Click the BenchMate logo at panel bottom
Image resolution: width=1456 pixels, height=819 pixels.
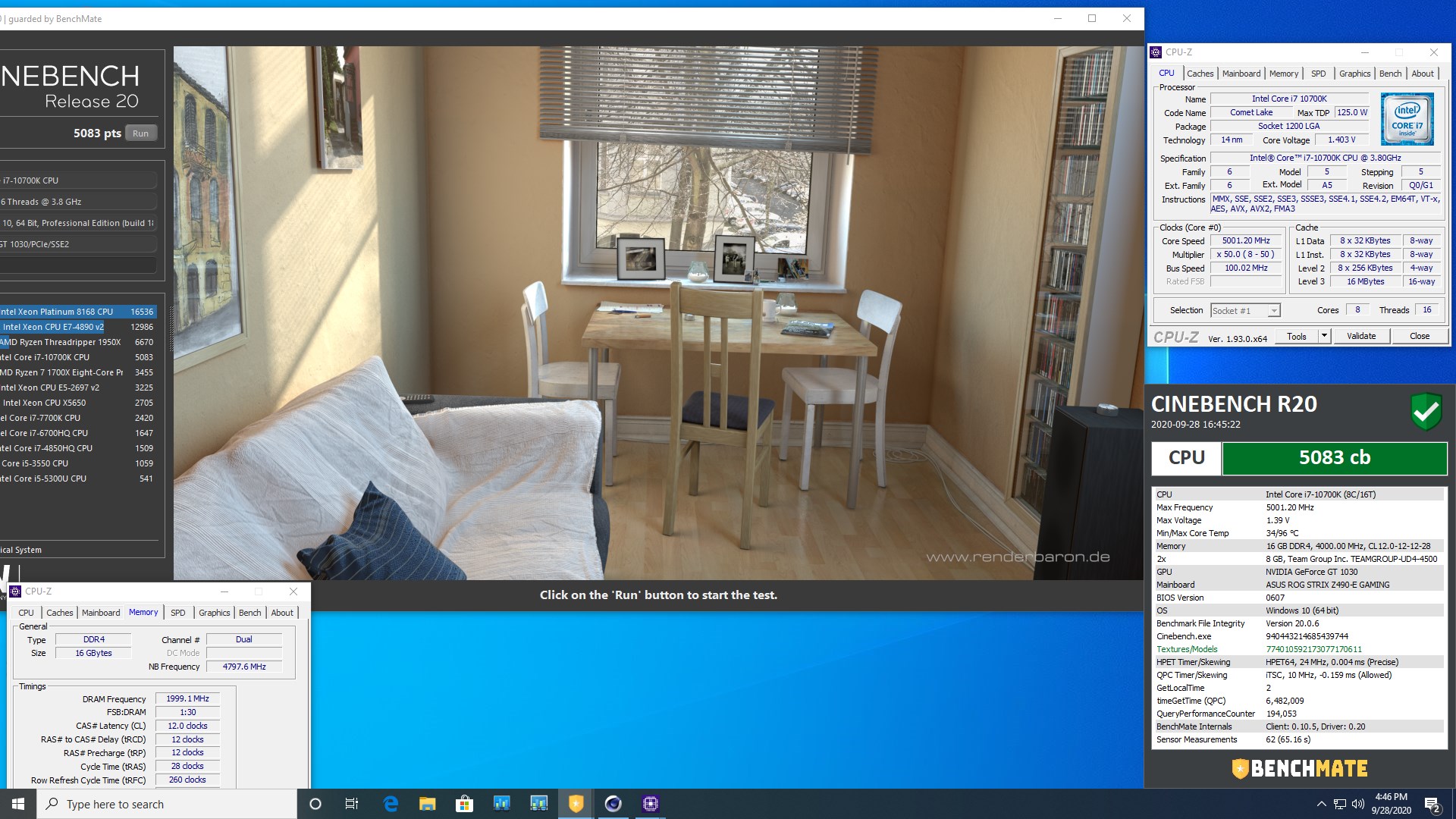point(1299,769)
